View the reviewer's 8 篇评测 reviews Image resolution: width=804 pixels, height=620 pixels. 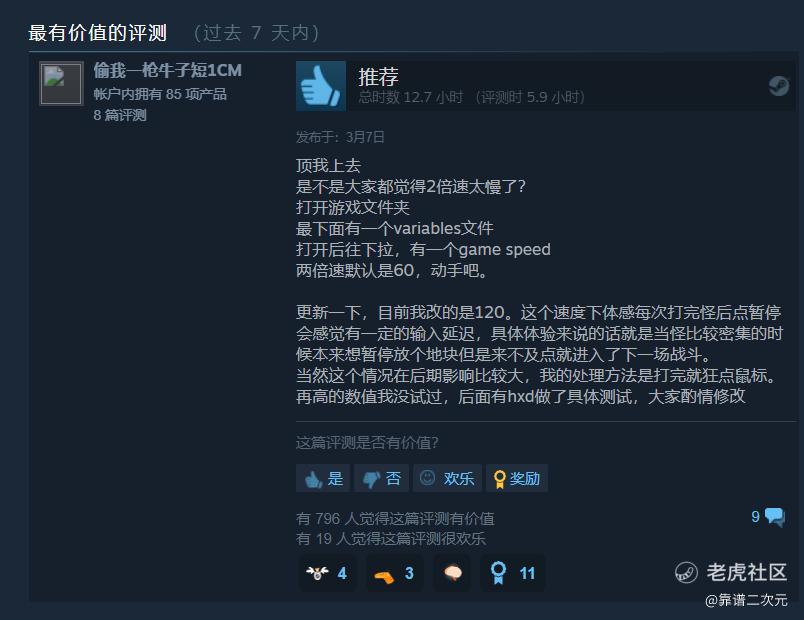click(x=120, y=115)
